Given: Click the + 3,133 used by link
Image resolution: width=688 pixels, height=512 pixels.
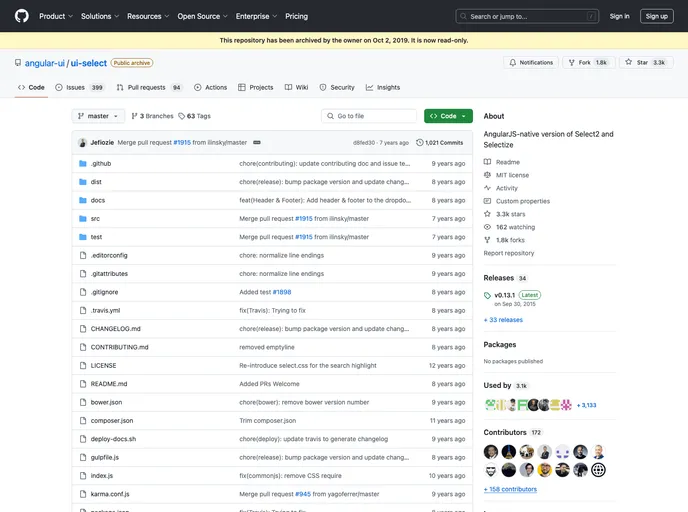Looking at the screenshot, I should (586, 405).
